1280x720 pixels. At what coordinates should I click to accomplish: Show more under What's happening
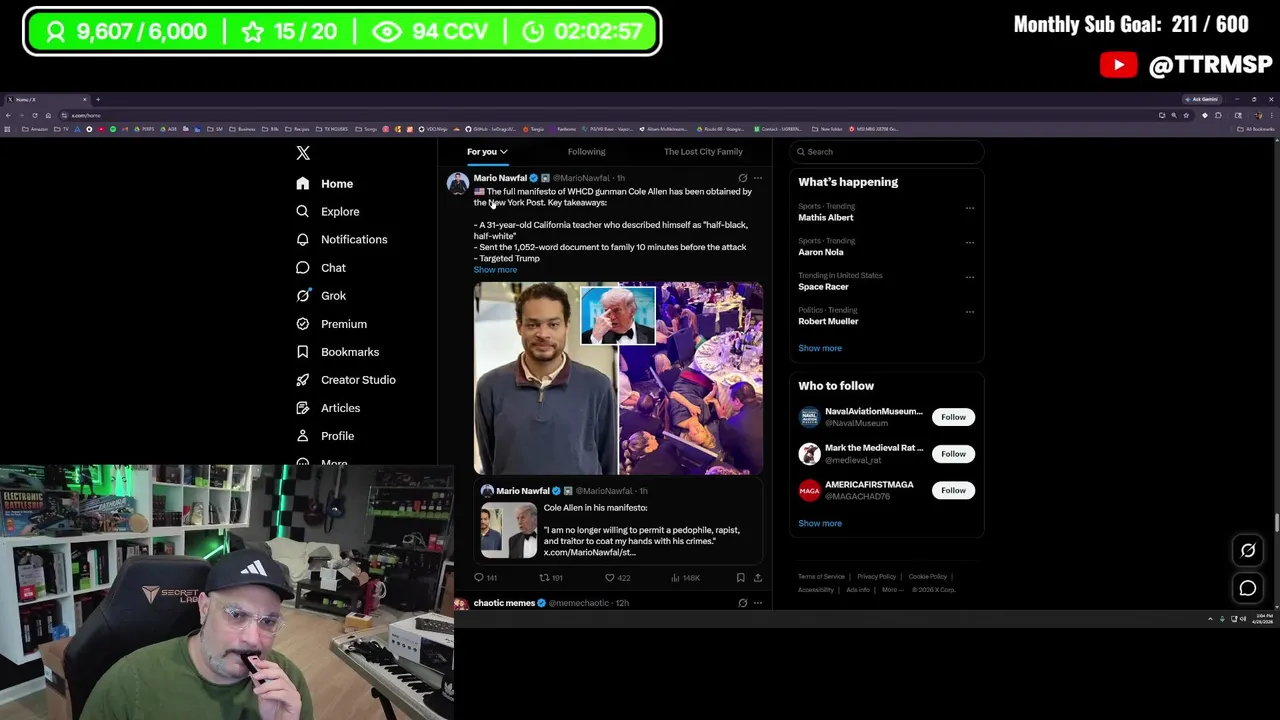[x=820, y=348]
